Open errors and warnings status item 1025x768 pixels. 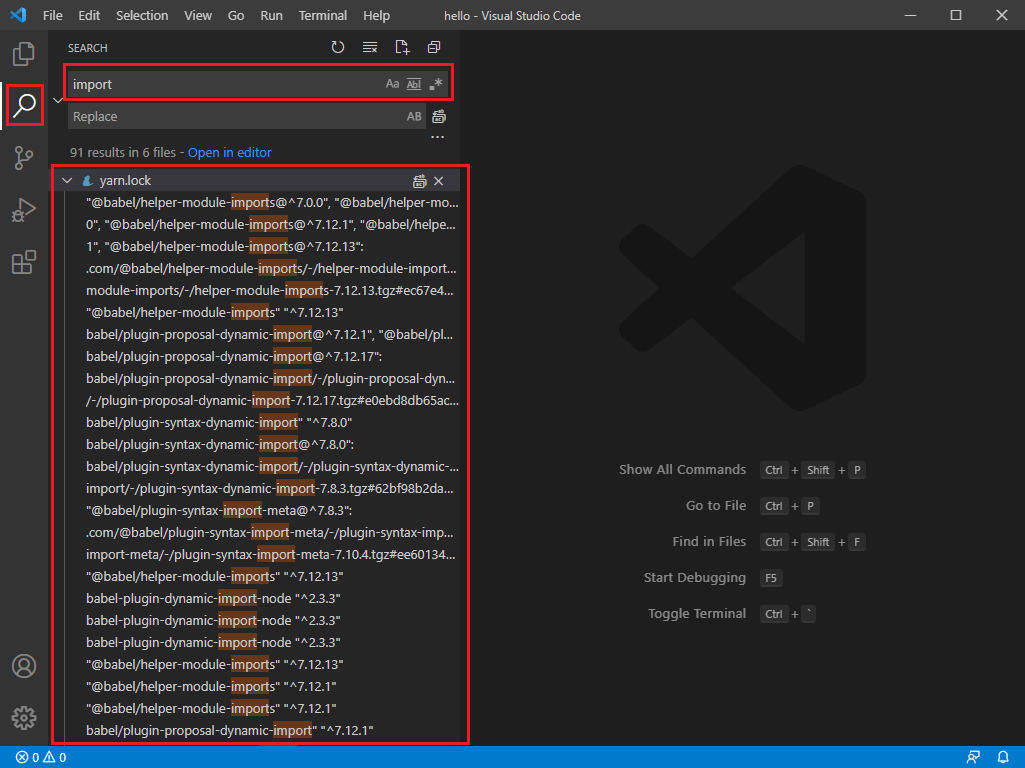click(x=41, y=758)
